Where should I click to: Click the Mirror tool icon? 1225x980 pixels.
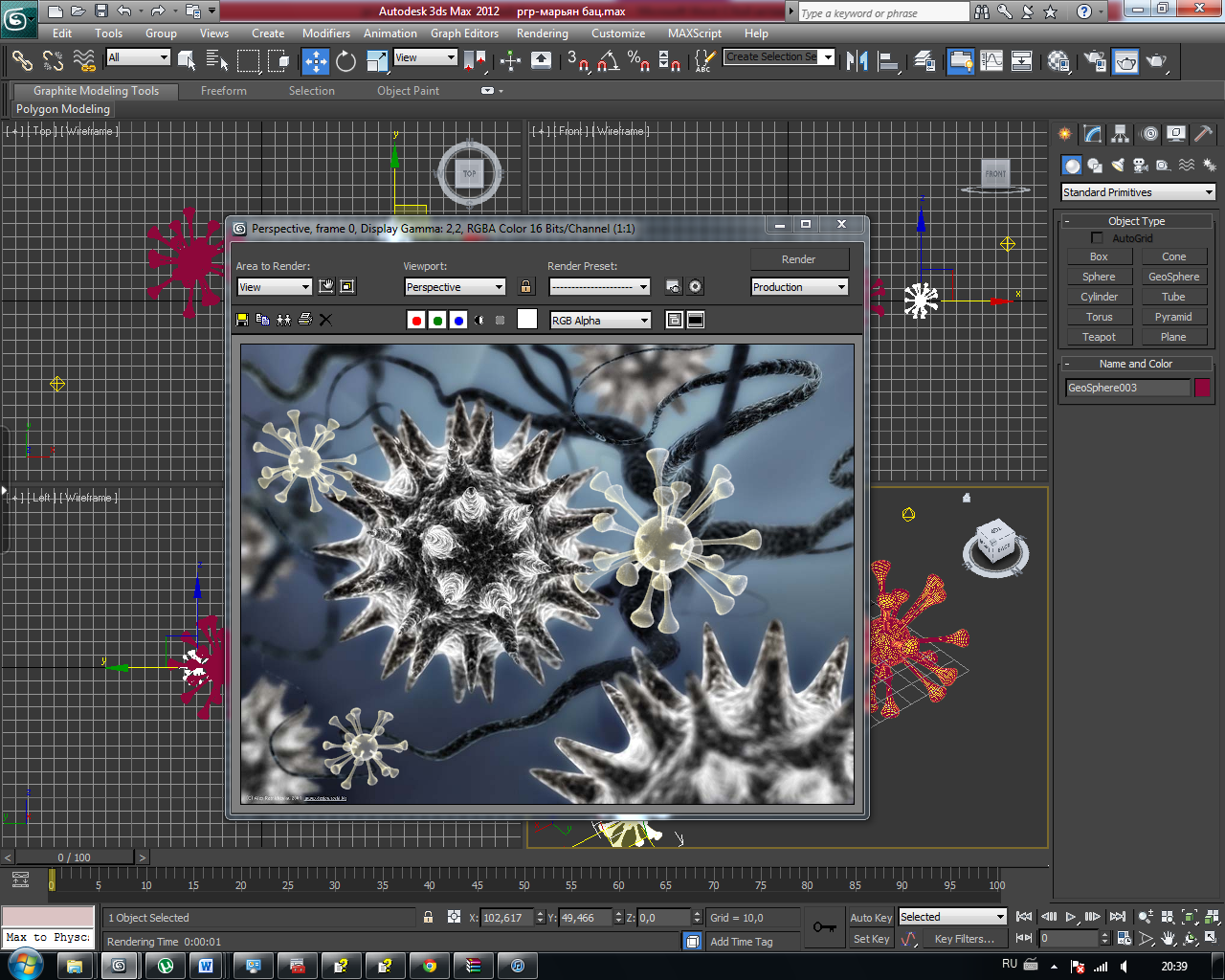[x=857, y=61]
